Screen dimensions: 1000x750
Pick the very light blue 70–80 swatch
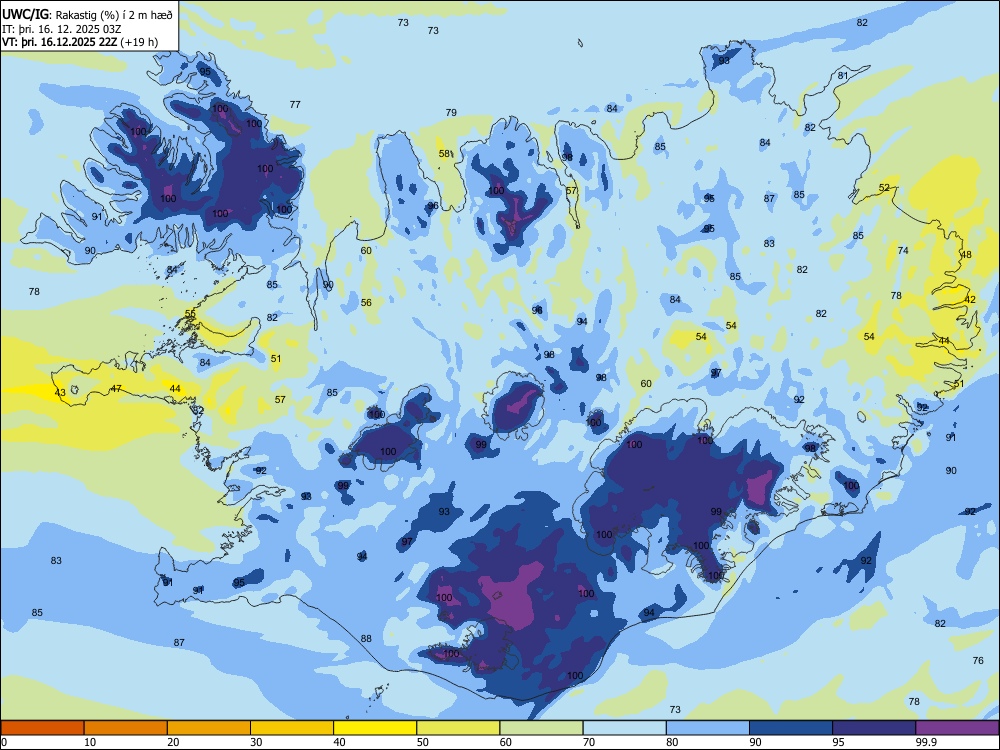click(x=624, y=728)
